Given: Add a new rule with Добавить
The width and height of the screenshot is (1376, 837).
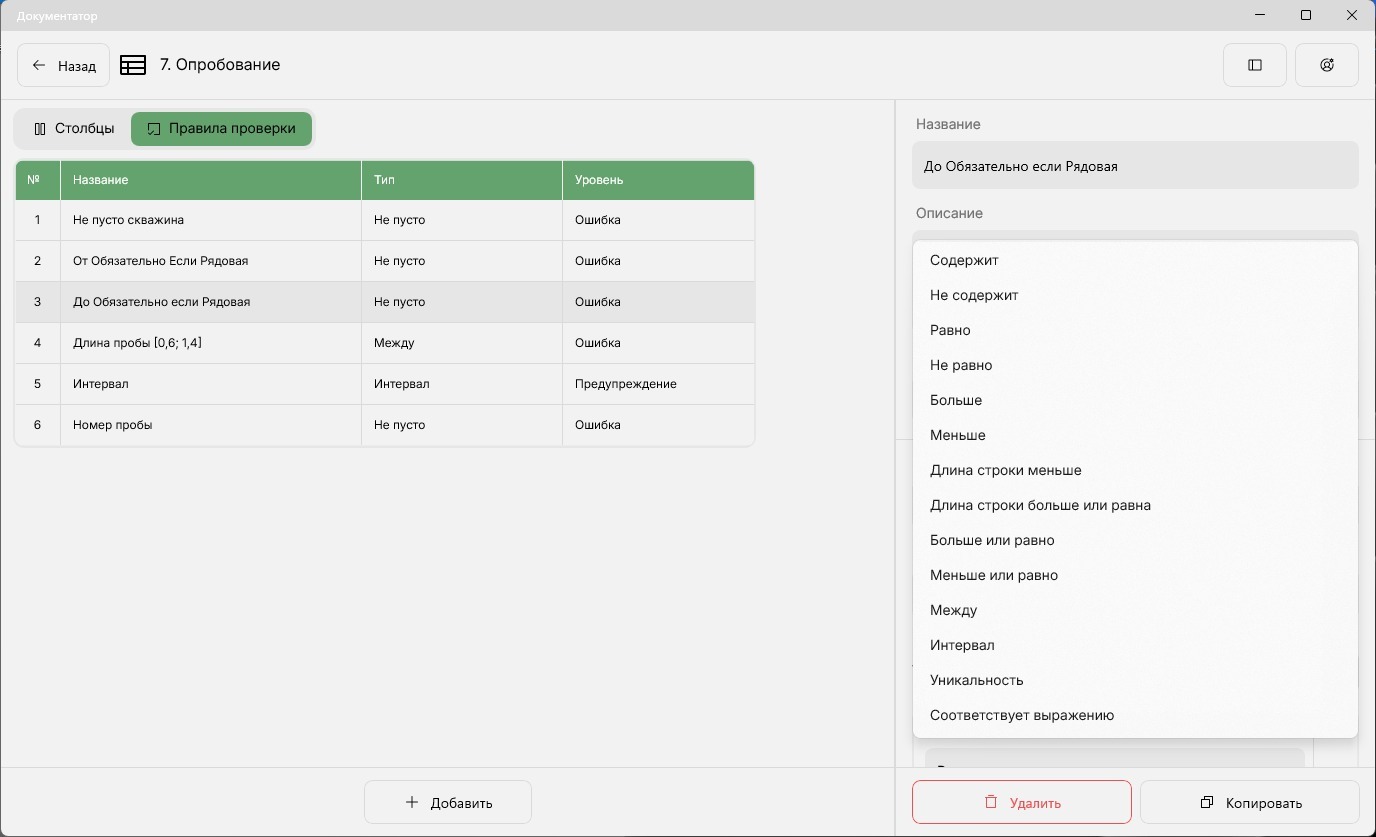Looking at the screenshot, I should point(448,802).
